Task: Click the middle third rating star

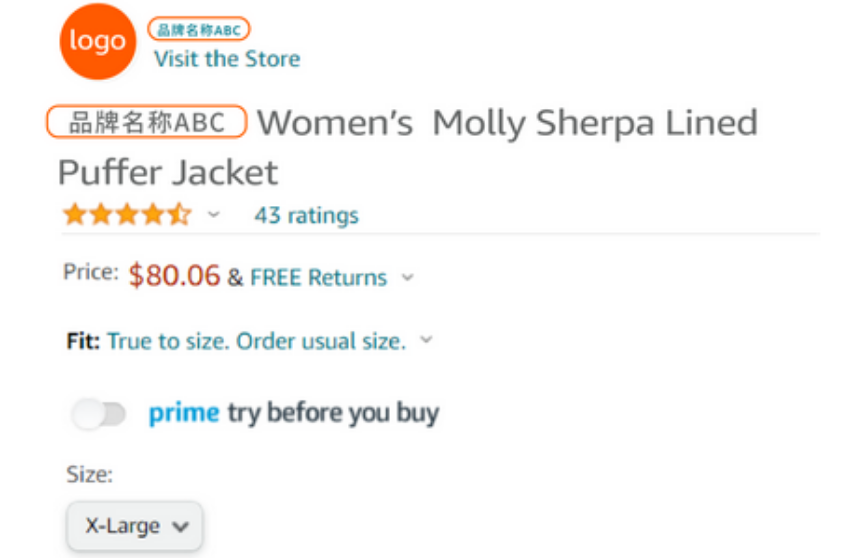Action: coord(126,215)
